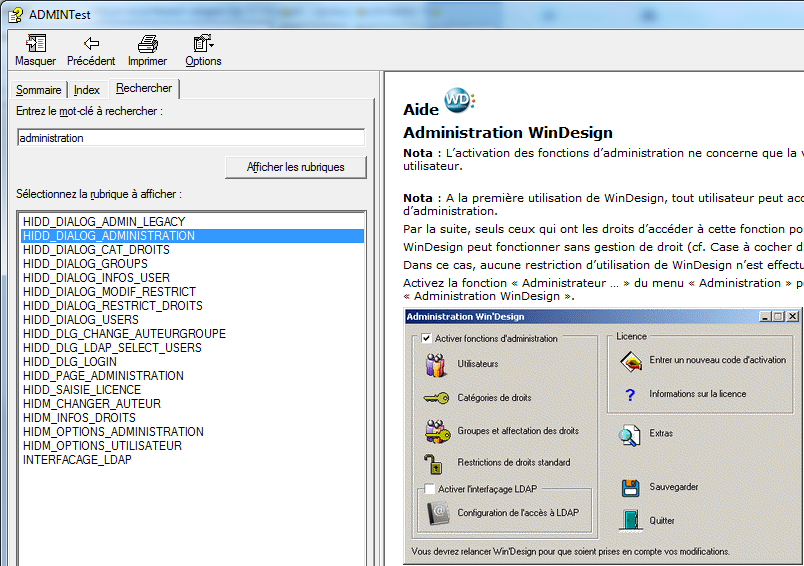Click the Quitter door icon

[631, 520]
